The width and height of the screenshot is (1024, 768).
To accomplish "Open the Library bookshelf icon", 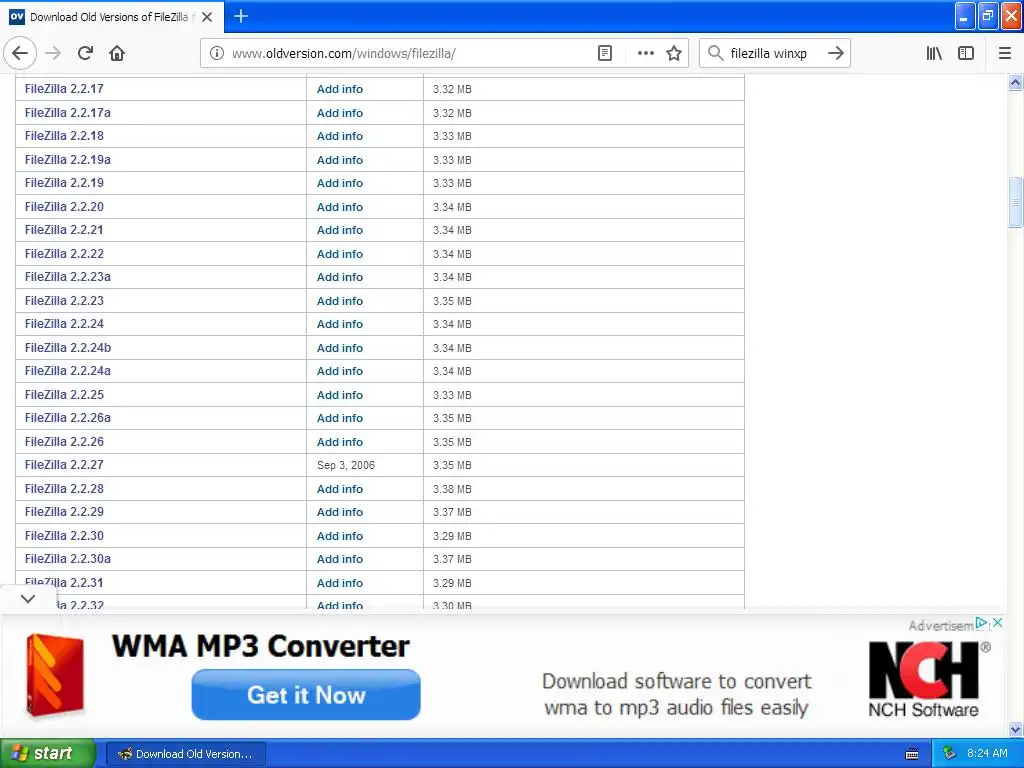I will coord(934,54).
